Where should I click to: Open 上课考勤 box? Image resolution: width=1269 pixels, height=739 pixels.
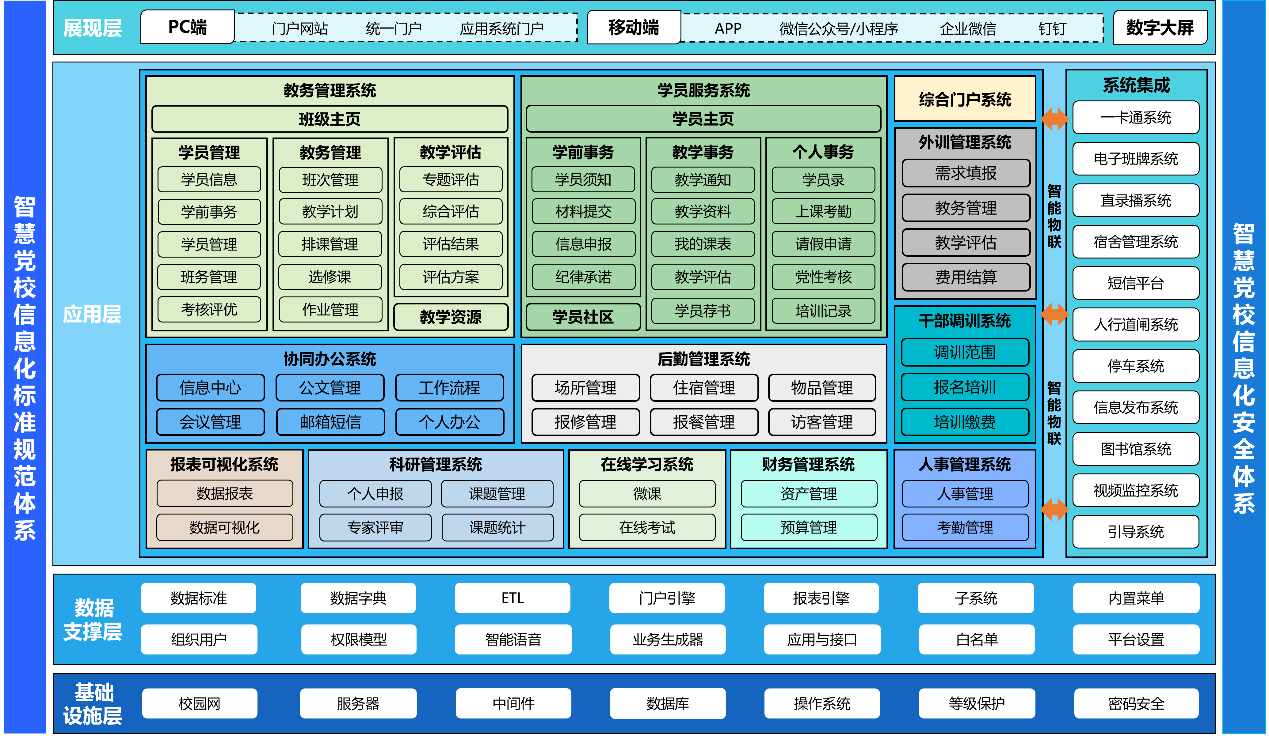click(x=823, y=212)
